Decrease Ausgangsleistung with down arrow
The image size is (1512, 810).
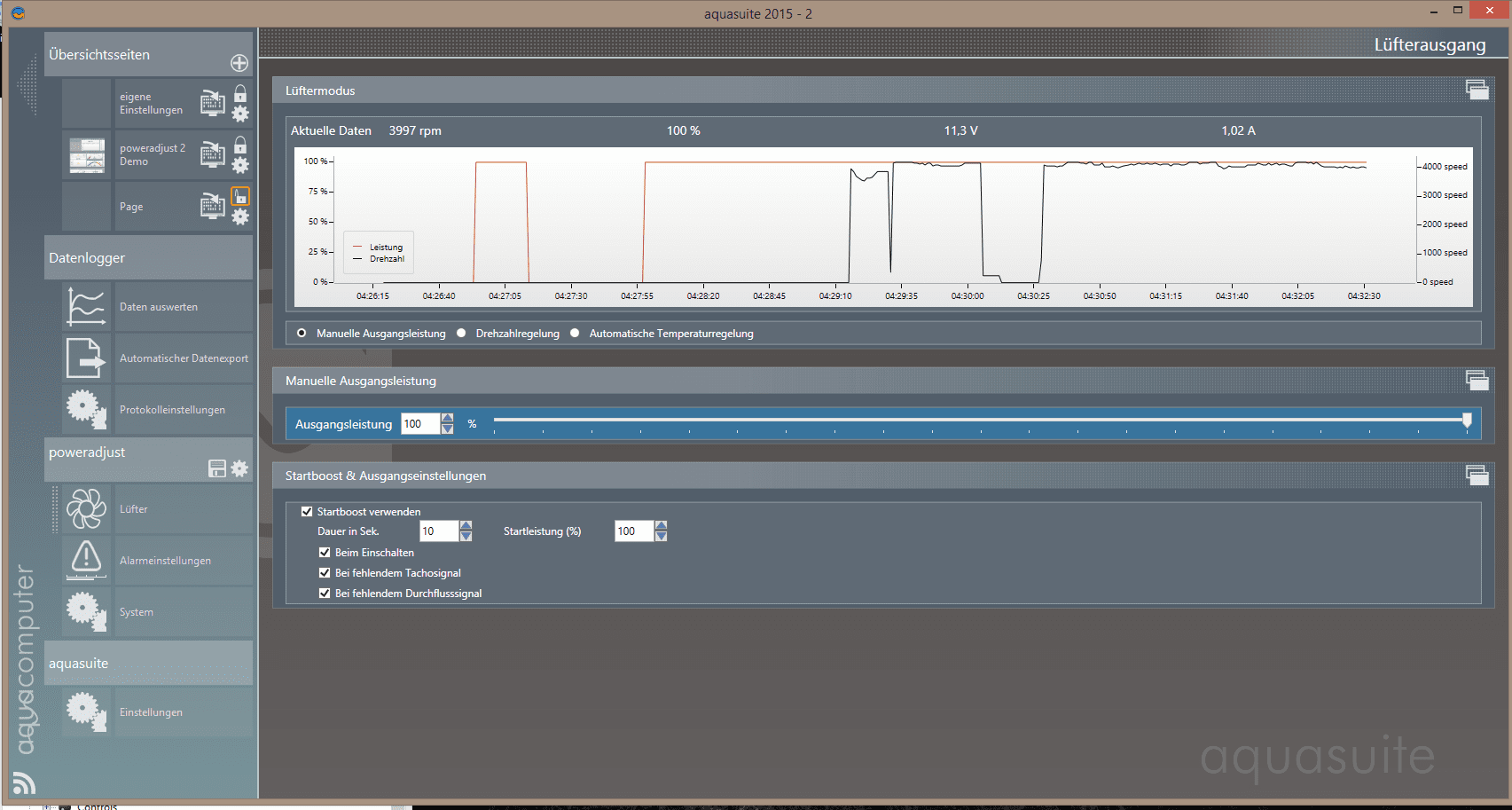[448, 429]
